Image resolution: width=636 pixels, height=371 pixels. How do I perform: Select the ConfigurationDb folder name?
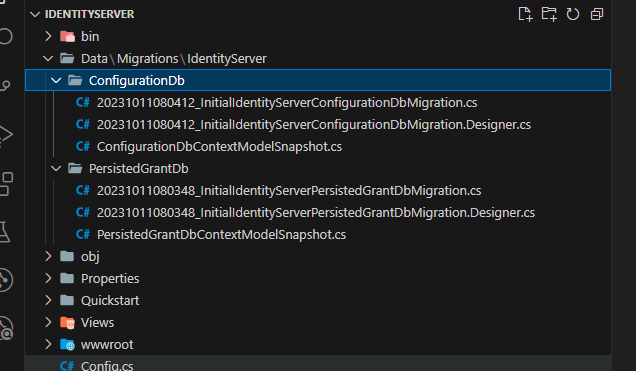pos(137,81)
